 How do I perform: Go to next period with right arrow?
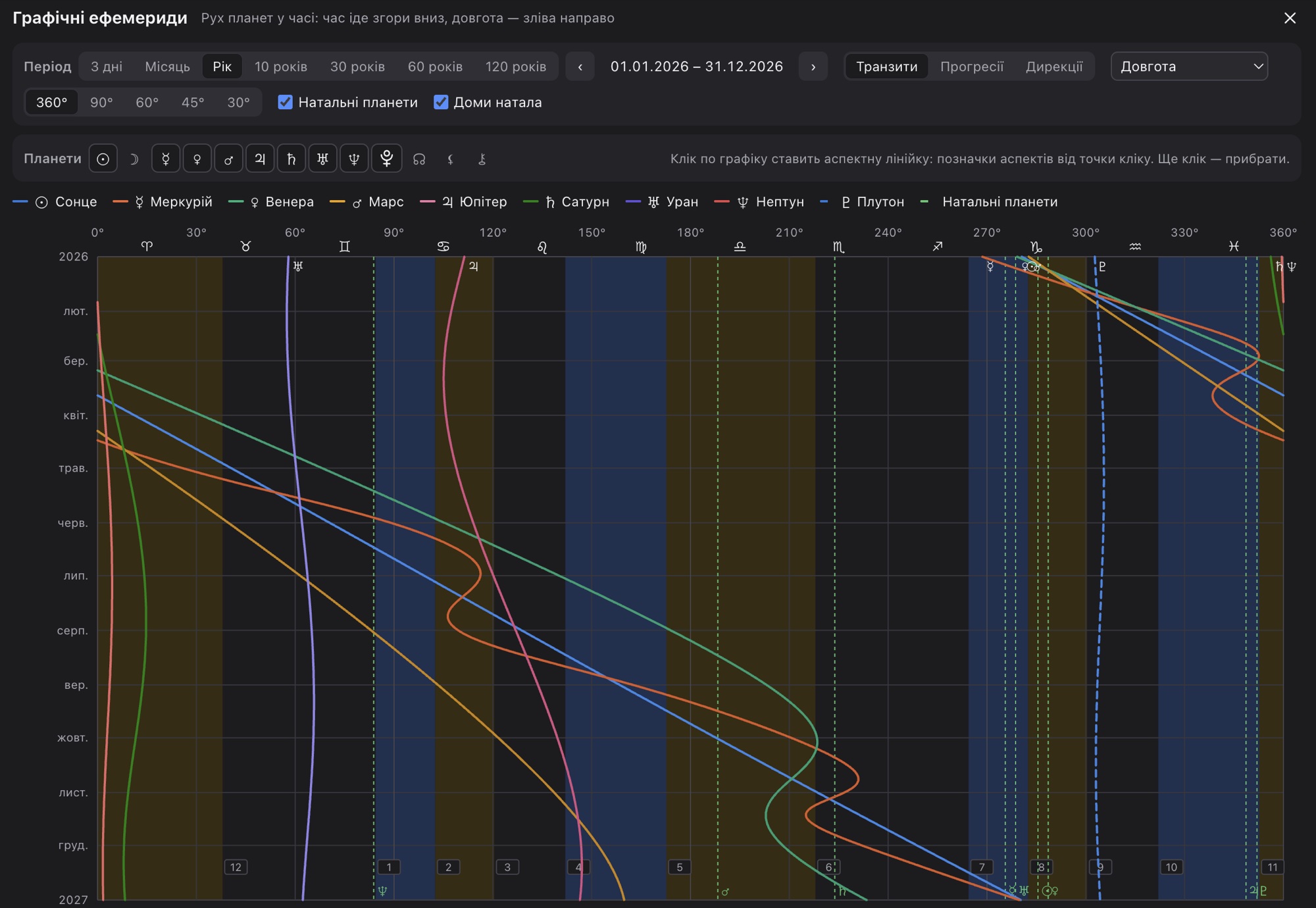coord(813,66)
